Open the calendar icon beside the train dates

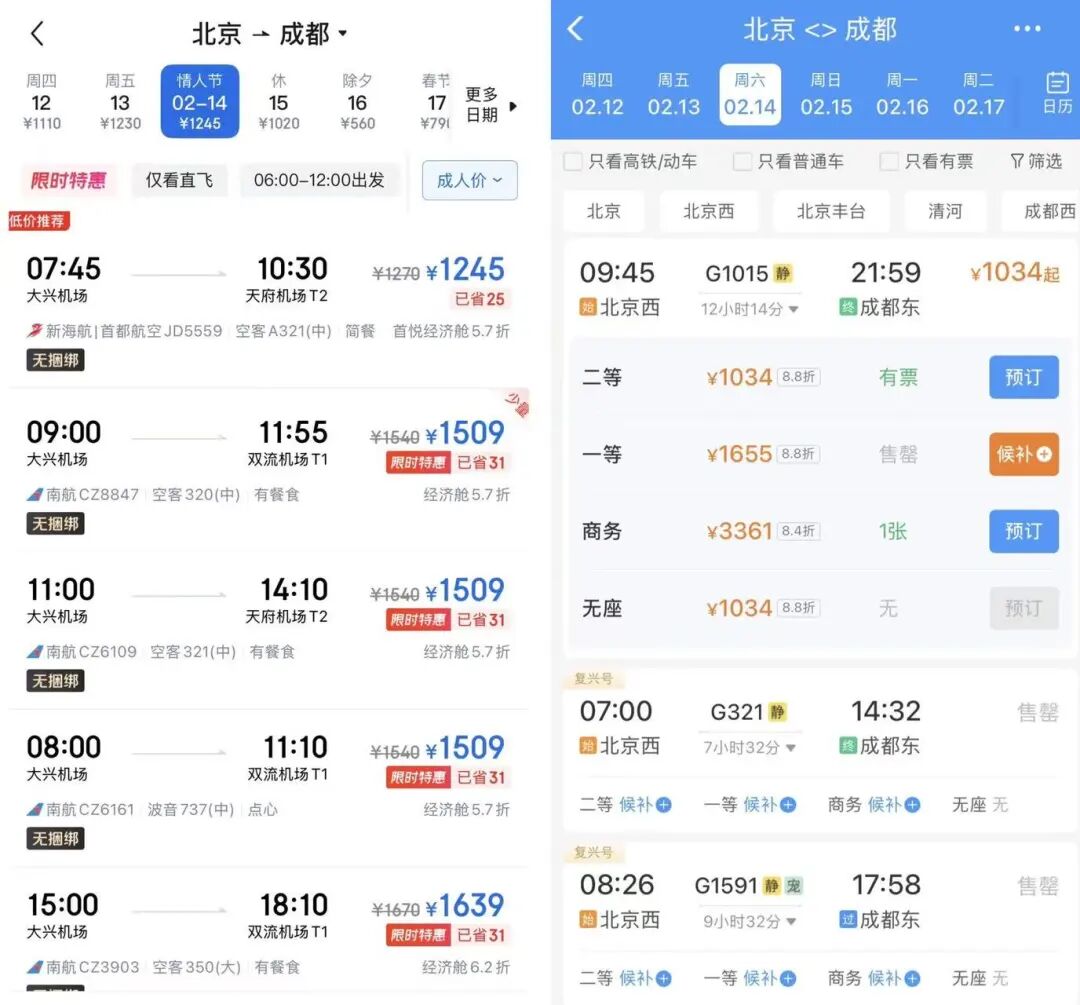(1055, 92)
